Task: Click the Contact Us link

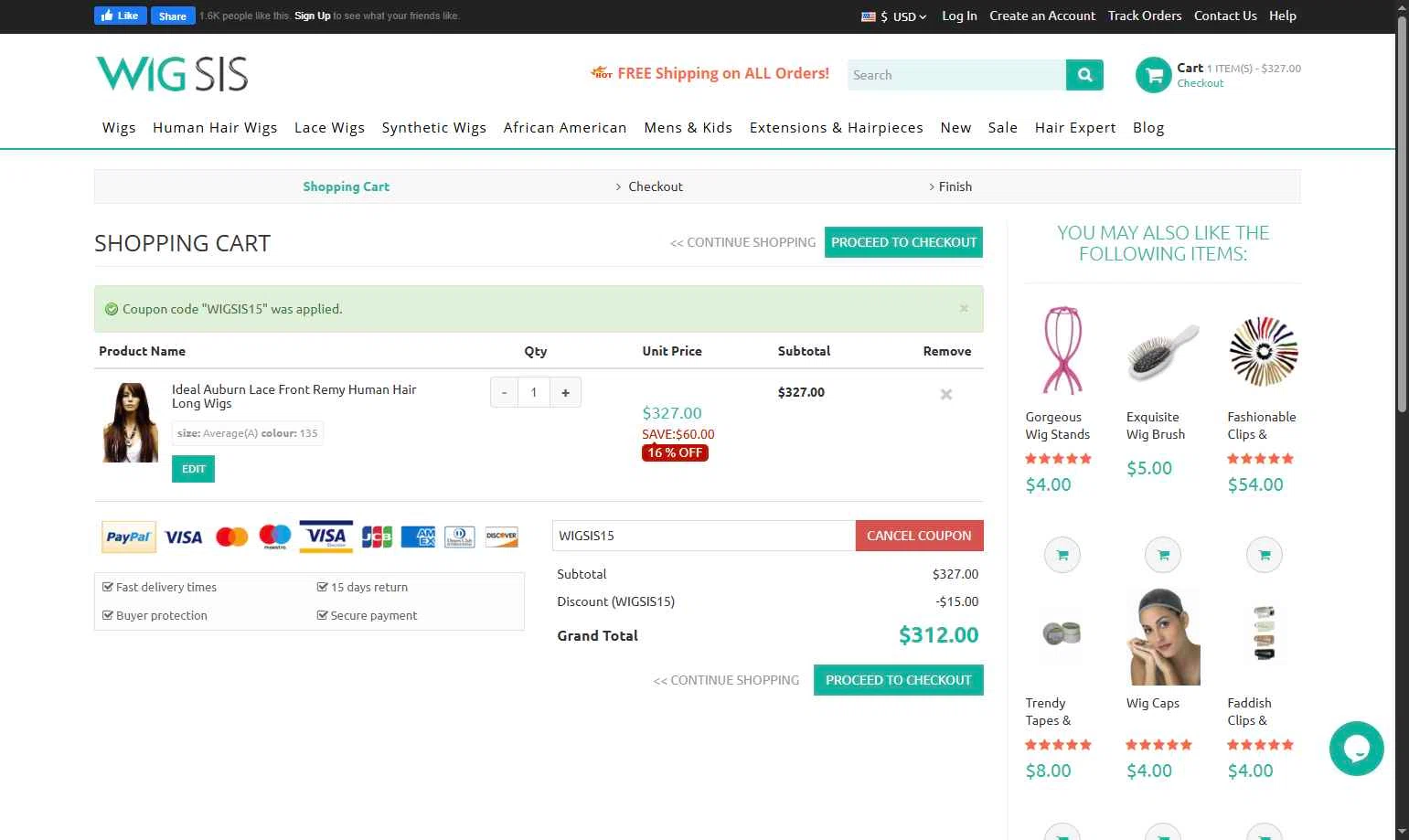Action: (x=1225, y=16)
